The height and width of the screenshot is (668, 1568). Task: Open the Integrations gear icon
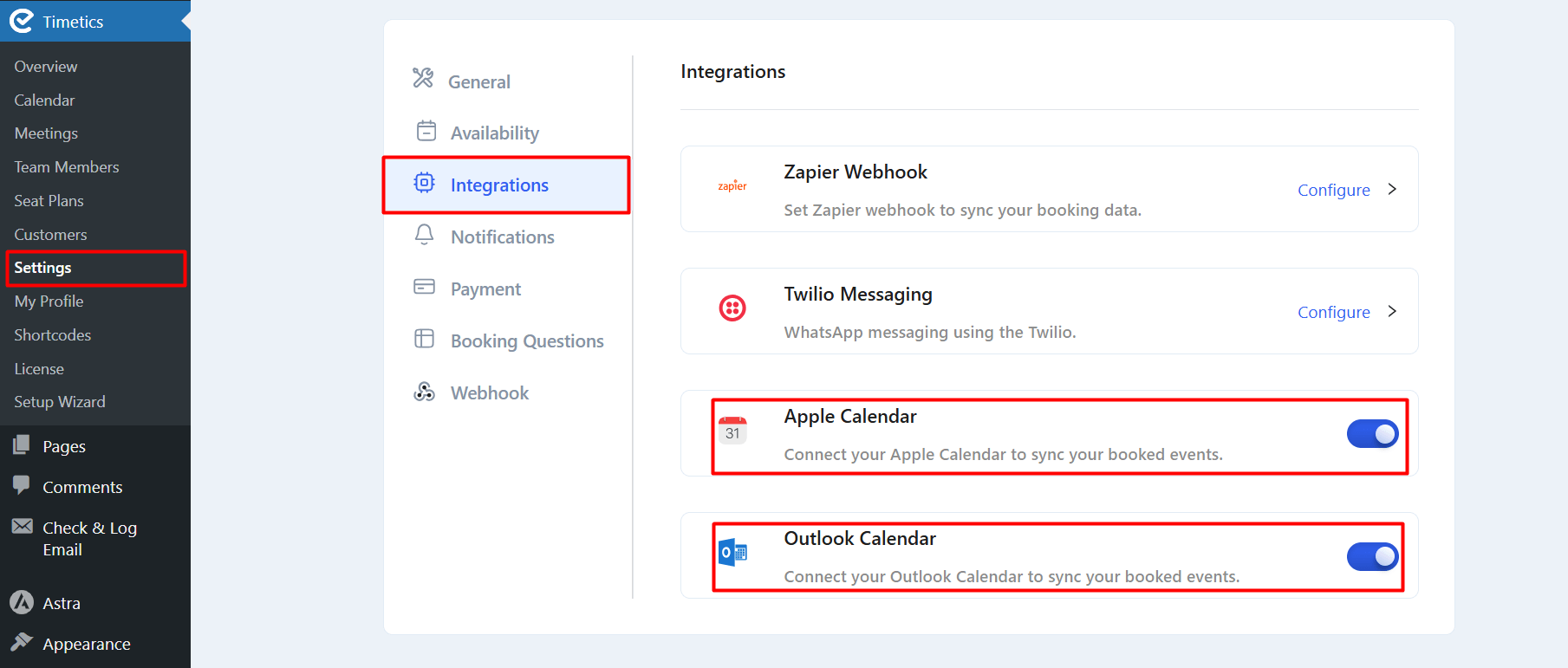[x=424, y=183]
